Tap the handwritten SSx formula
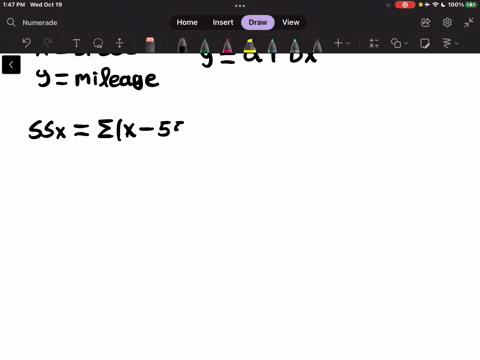Image resolution: width=480 pixels, height=360 pixels. point(106,130)
